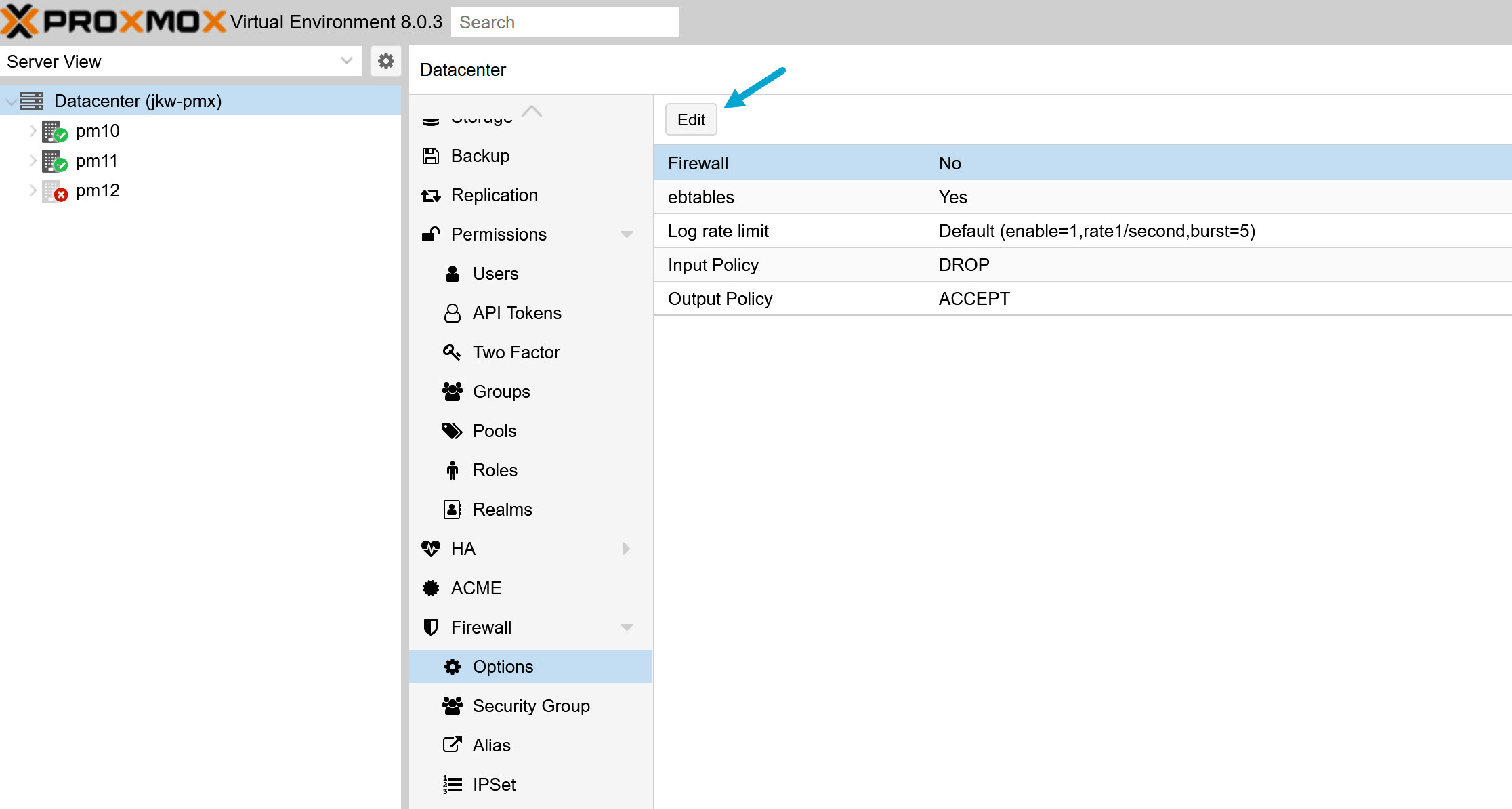The height and width of the screenshot is (809, 1512).
Task: Click the Firewall shield icon
Action: click(x=431, y=627)
